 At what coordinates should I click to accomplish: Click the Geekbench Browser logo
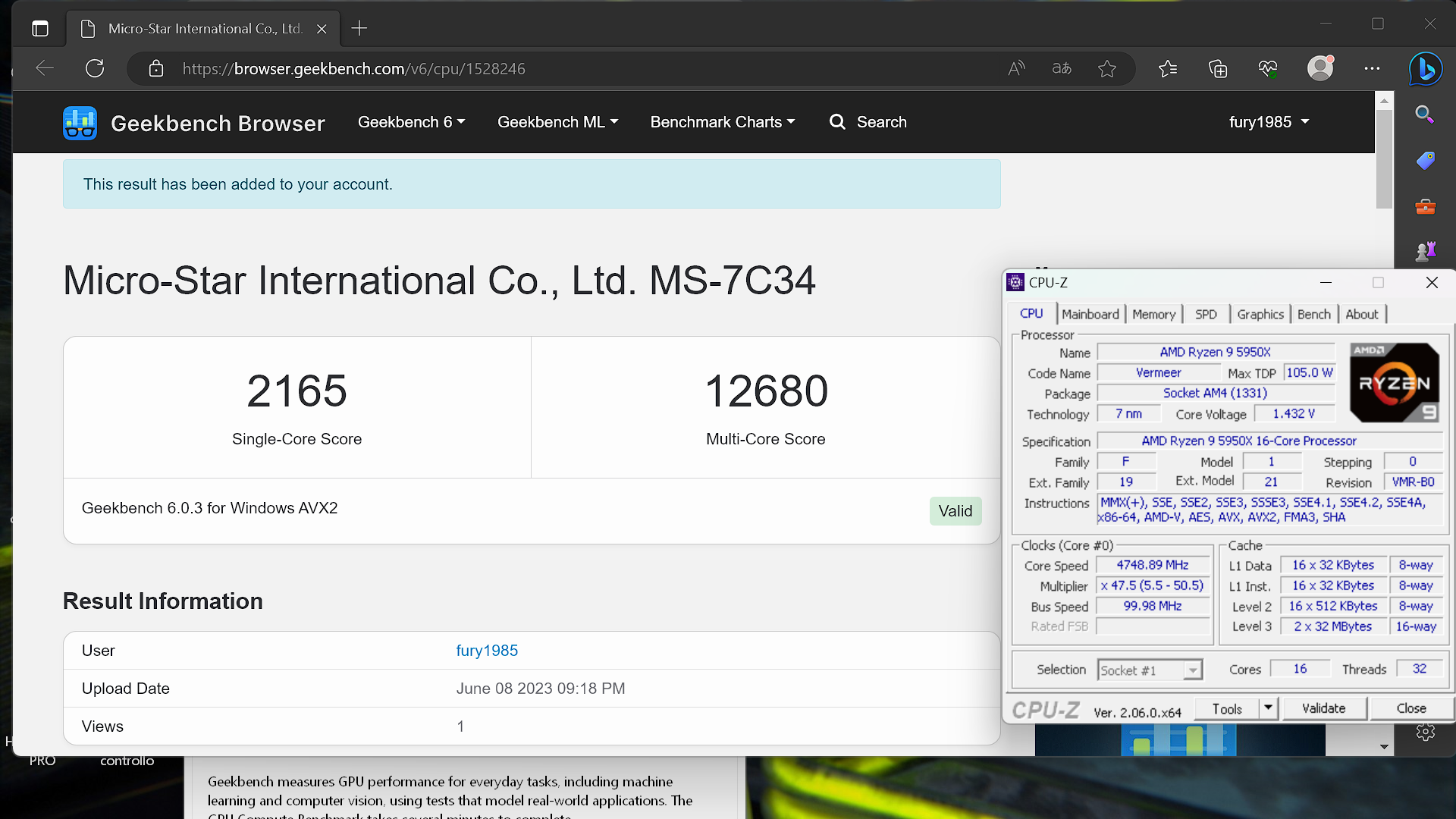(x=80, y=123)
